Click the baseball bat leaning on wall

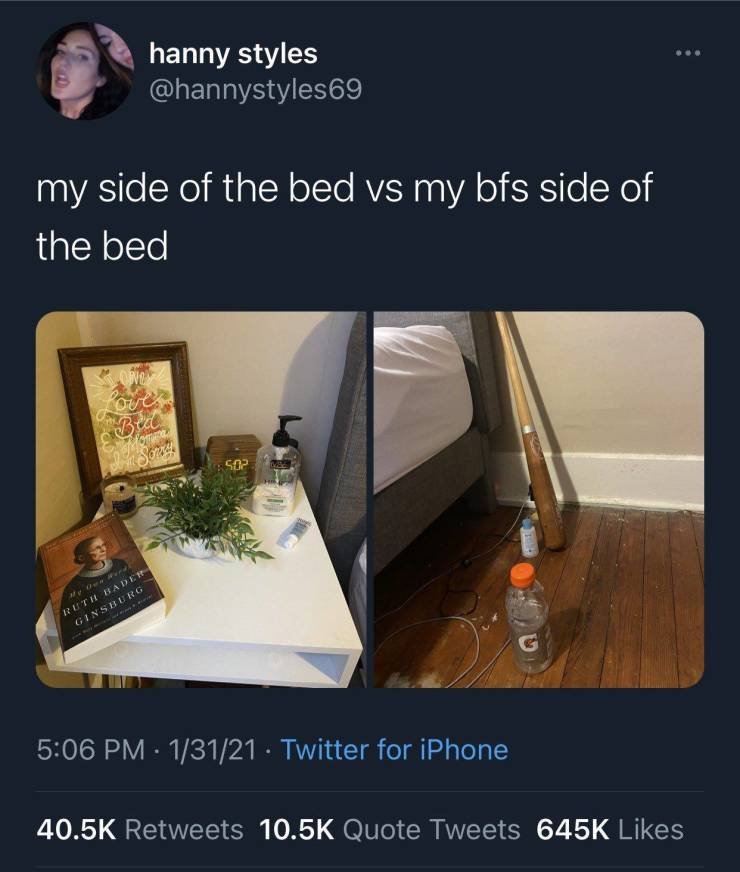(x=529, y=431)
